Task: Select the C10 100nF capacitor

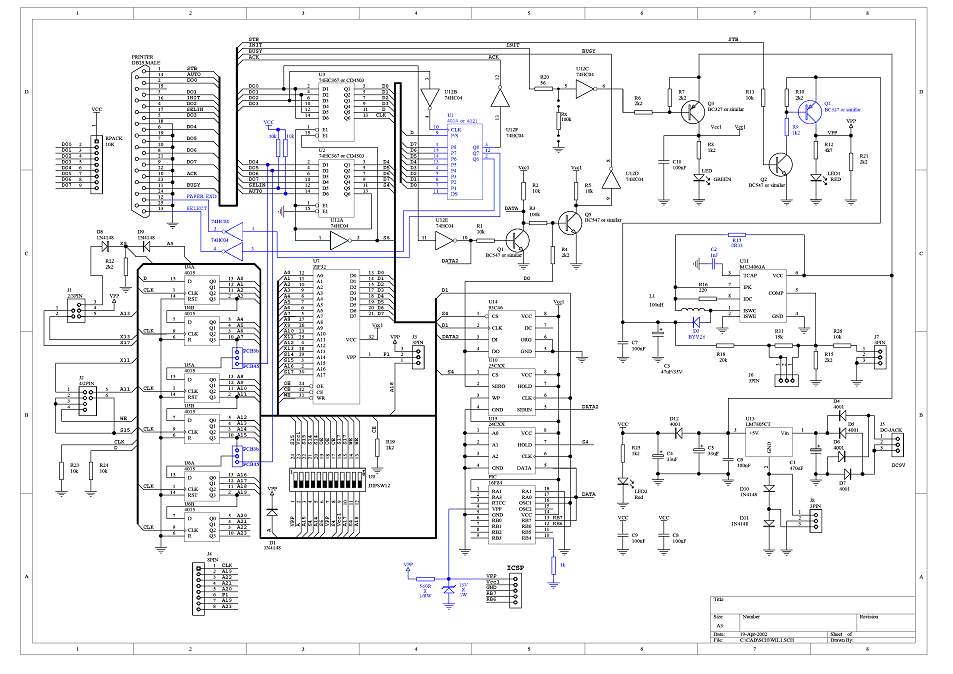Action: [662, 161]
